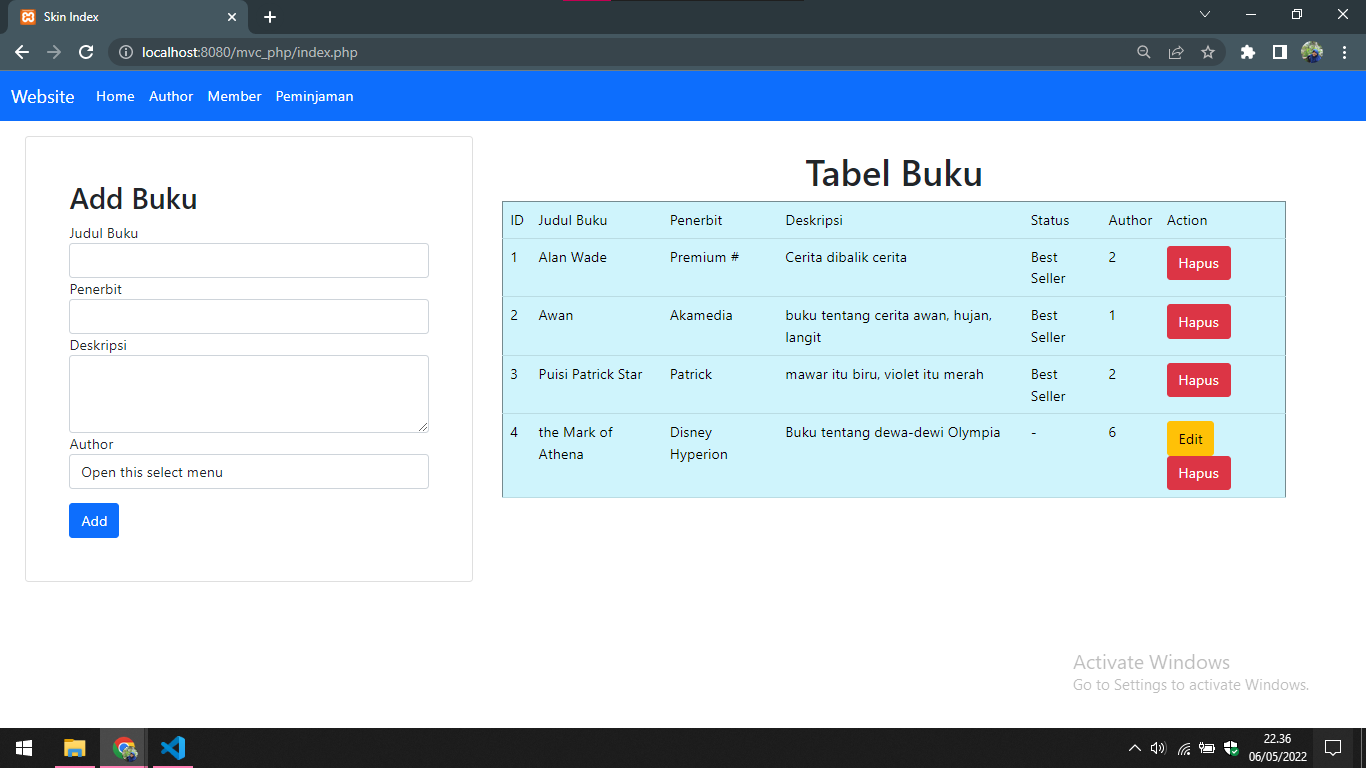
Task: Click the Judul Buku input field
Action: [x=248, y=260]
